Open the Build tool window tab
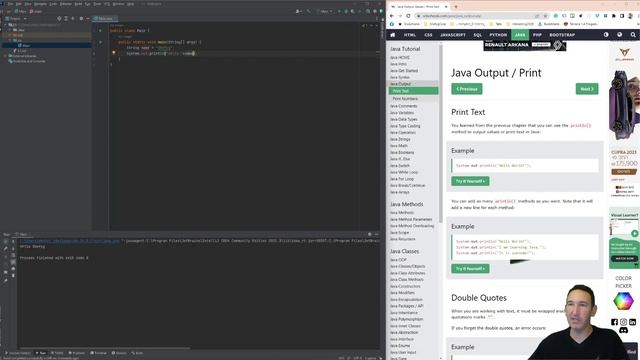640x360 pixels. (137, 353)
